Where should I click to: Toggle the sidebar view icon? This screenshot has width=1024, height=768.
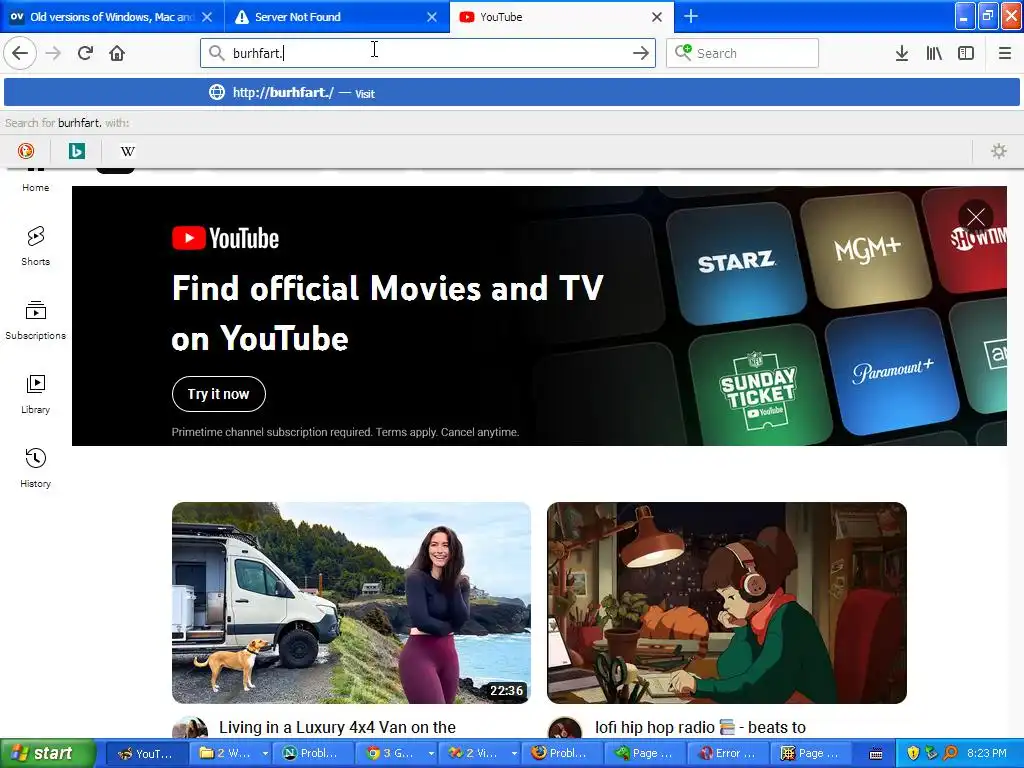(966, 53)
